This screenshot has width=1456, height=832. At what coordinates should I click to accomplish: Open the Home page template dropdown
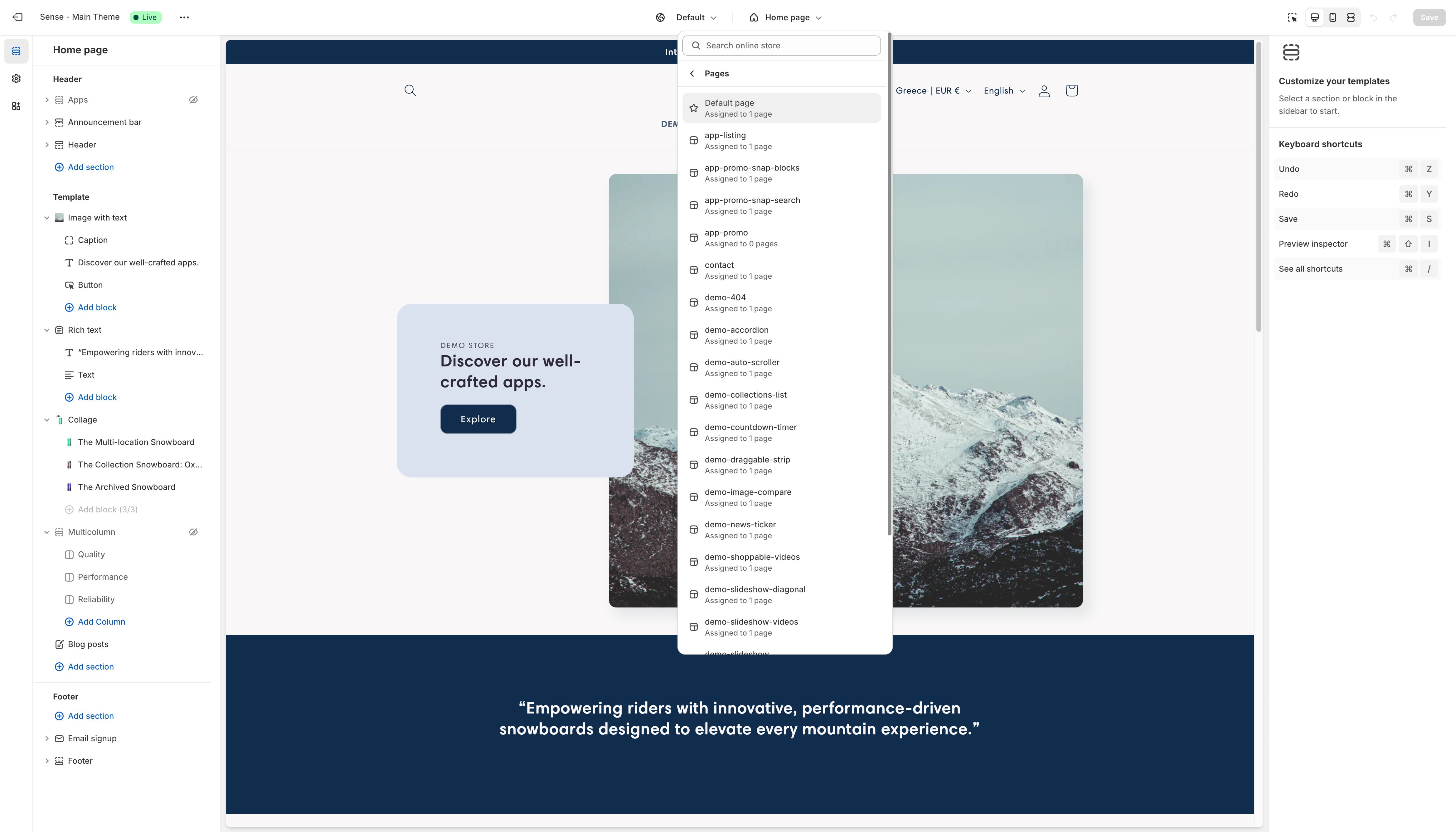tap(786, 18)
